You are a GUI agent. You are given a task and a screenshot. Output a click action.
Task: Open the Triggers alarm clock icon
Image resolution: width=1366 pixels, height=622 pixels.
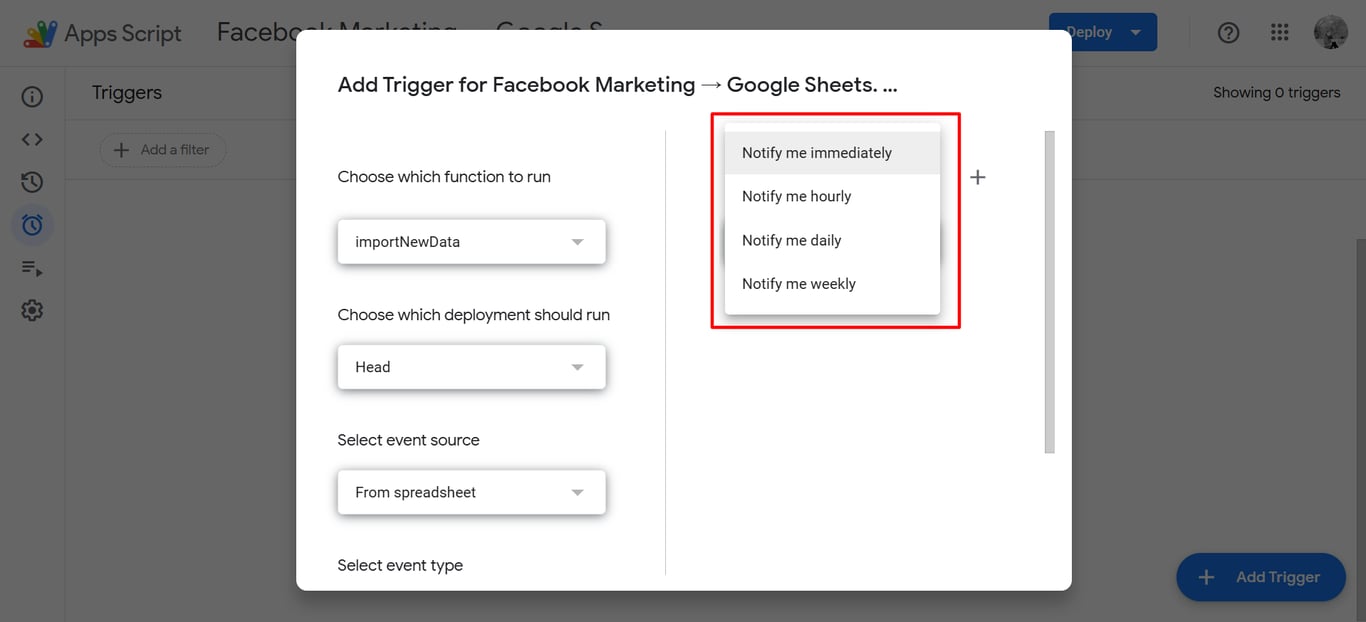pyautogui.click(x=32, y=225)
